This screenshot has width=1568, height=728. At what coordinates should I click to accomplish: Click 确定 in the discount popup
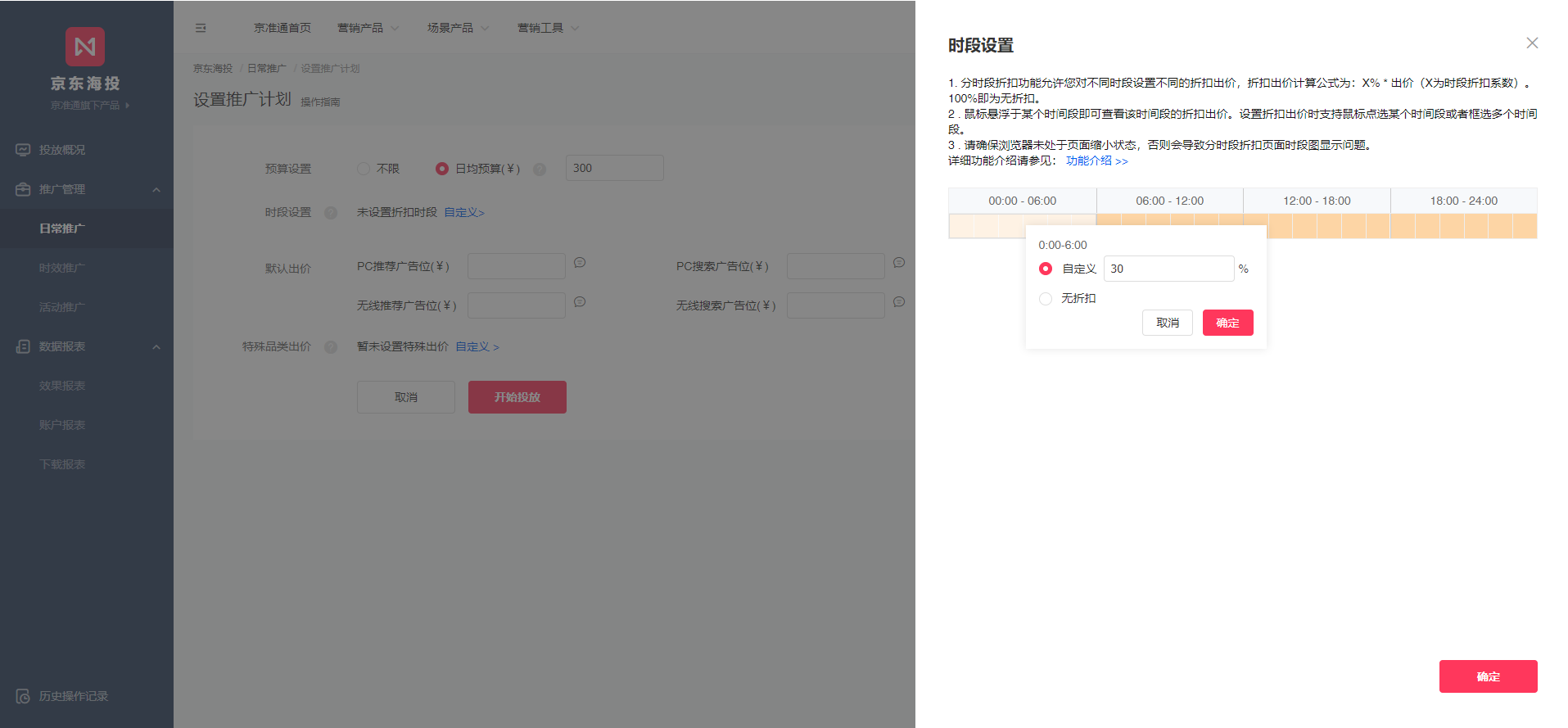coord(1227,323)
